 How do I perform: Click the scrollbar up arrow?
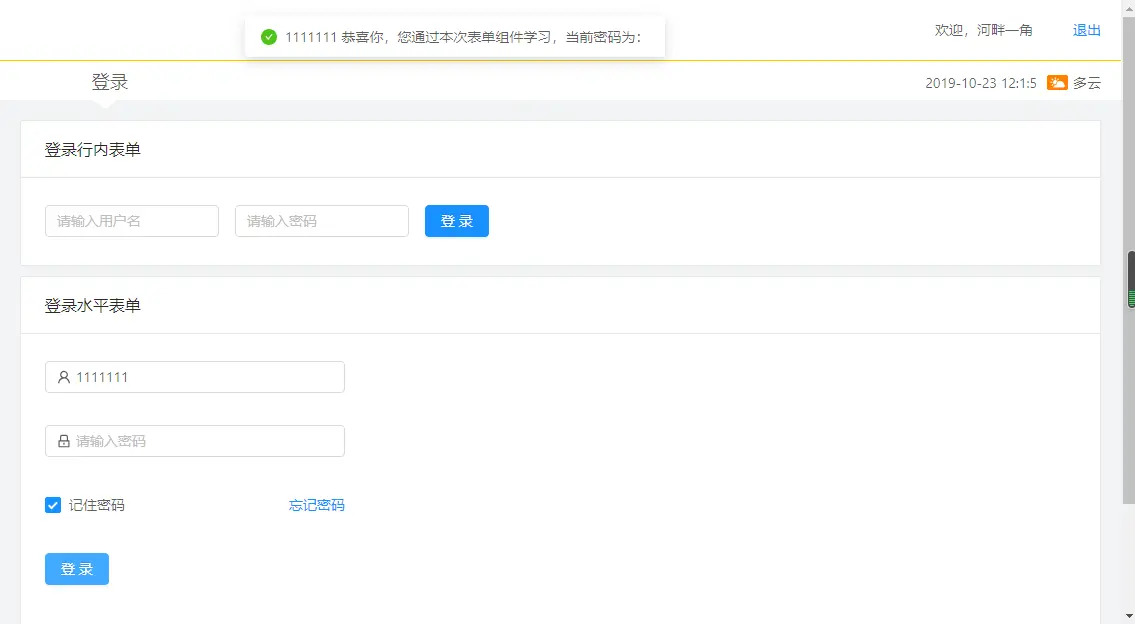coord(1129,7)
